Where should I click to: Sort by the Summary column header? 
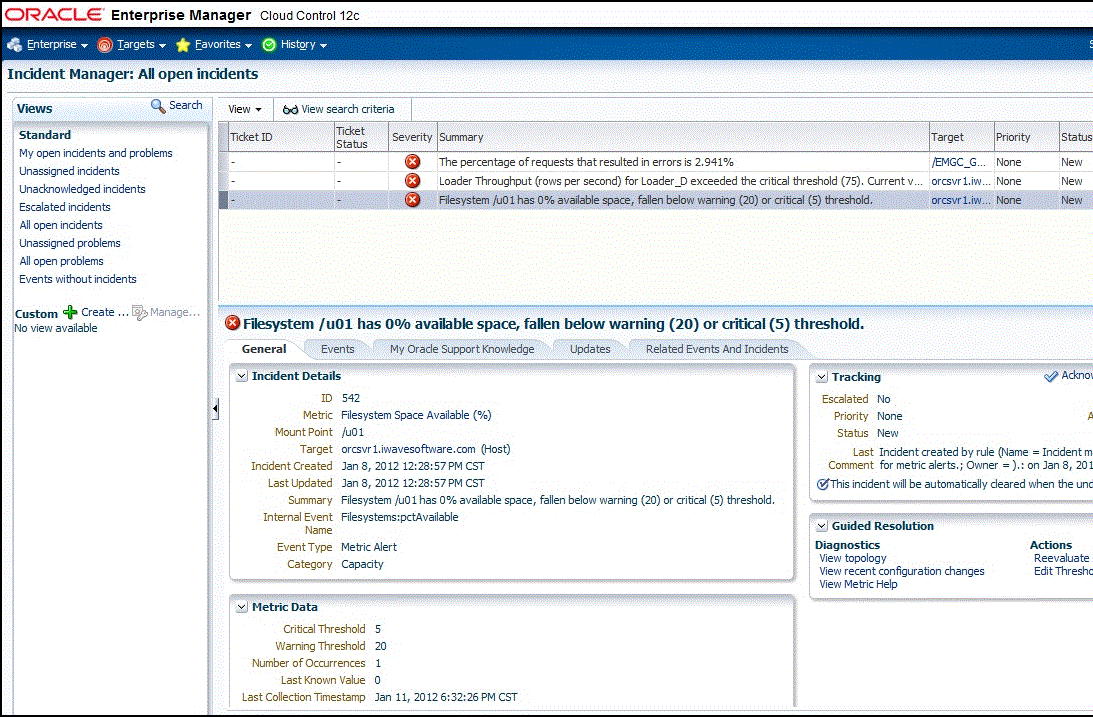click(x=683, y=137)
